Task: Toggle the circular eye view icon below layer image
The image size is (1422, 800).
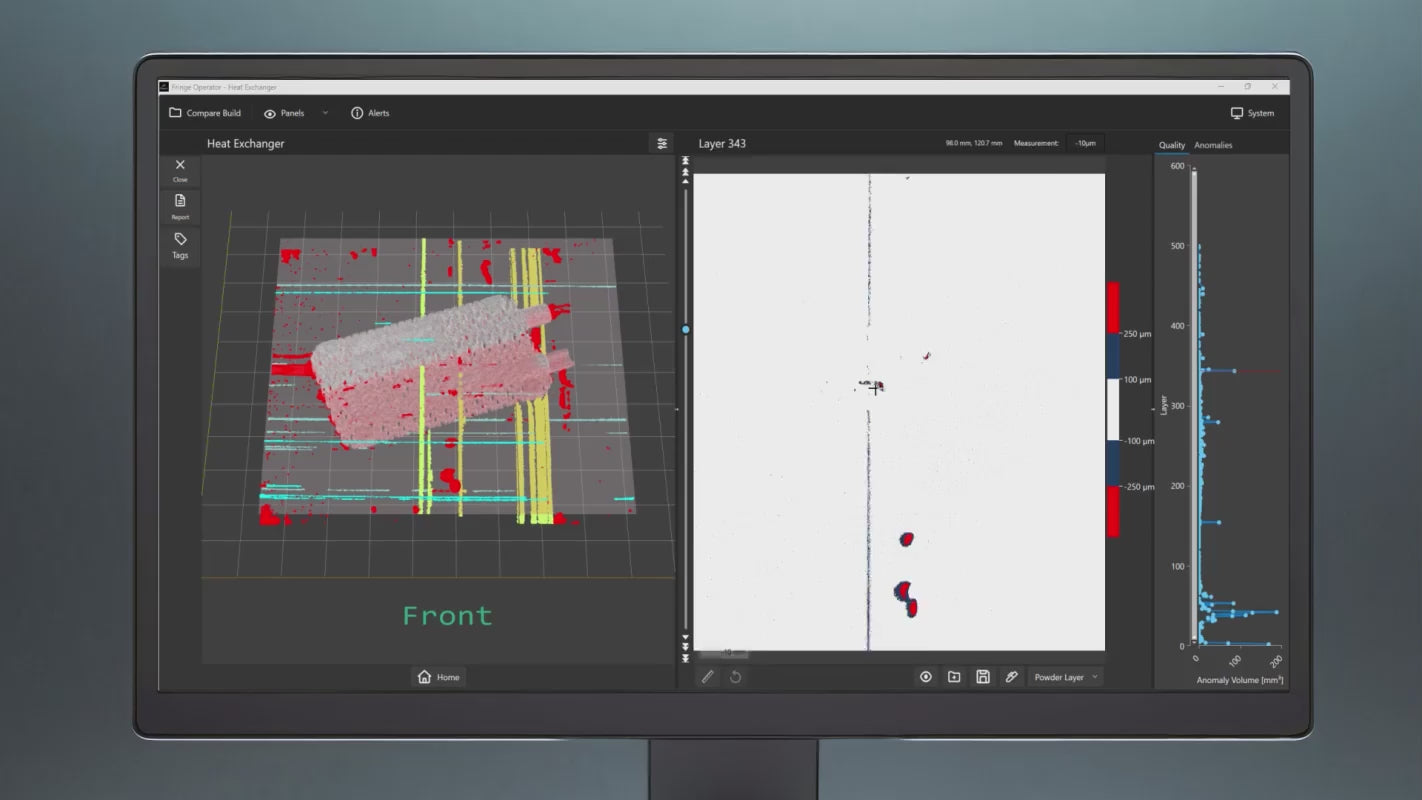Action: pos(926,677)
